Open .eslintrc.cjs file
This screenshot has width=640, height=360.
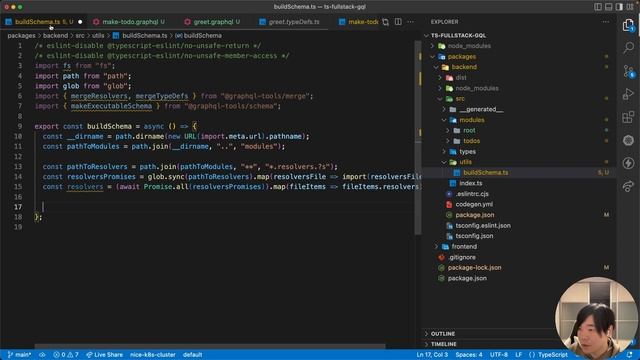point(472,194)
